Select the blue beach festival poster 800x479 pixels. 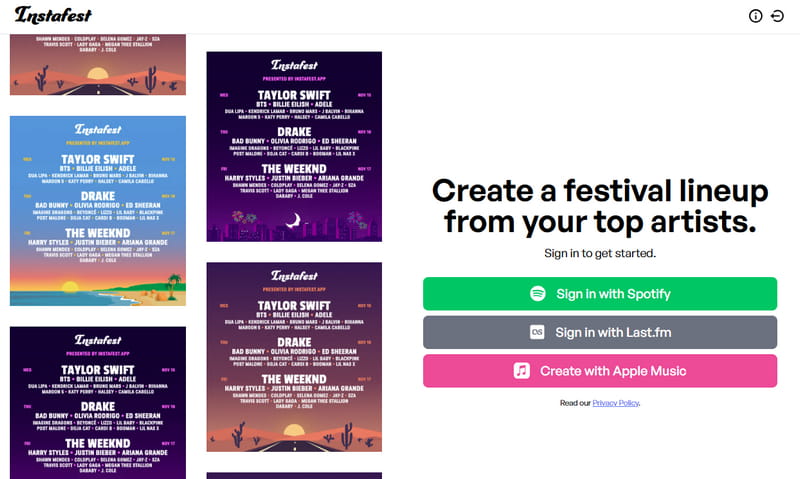pos(98,210)
